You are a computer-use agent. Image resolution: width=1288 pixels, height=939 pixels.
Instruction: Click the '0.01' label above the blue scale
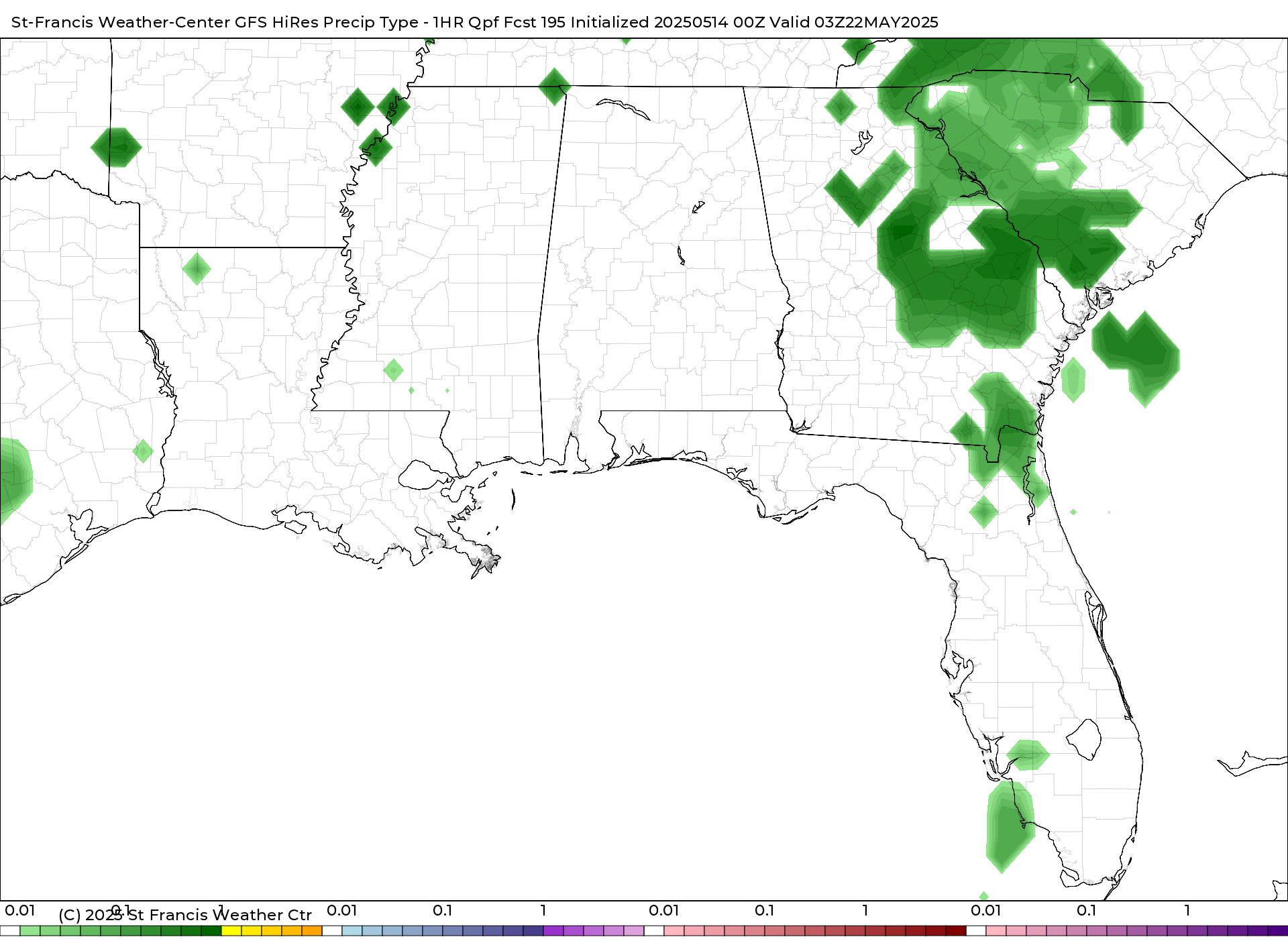coord(342,911)
